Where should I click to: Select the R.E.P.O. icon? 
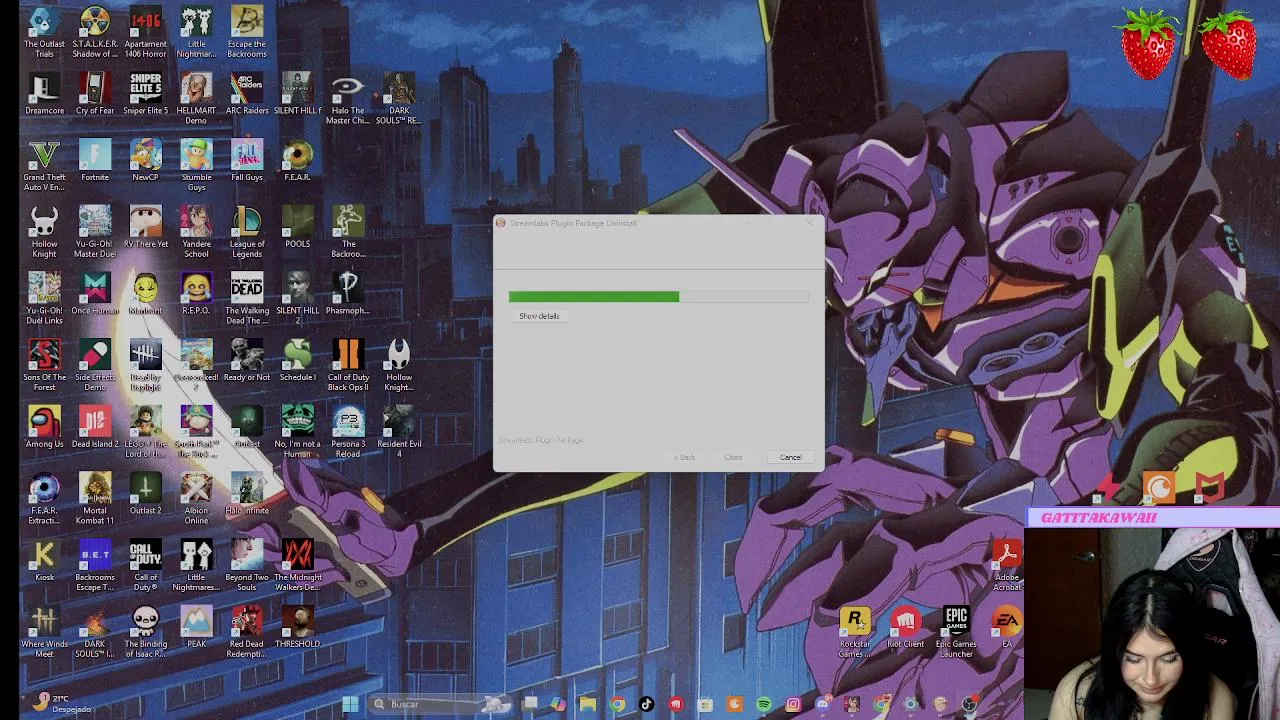point(196,295)
